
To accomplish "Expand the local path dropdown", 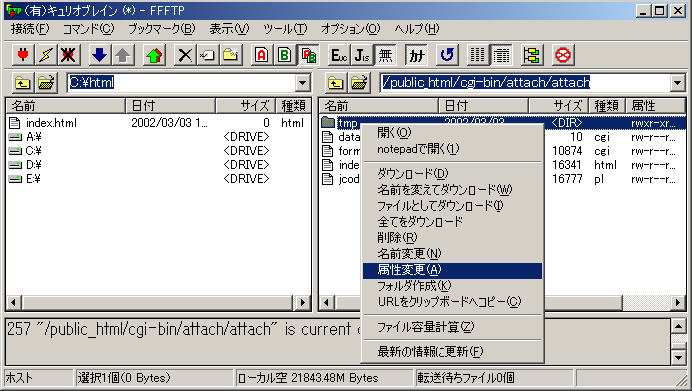I will click(302, 83).
